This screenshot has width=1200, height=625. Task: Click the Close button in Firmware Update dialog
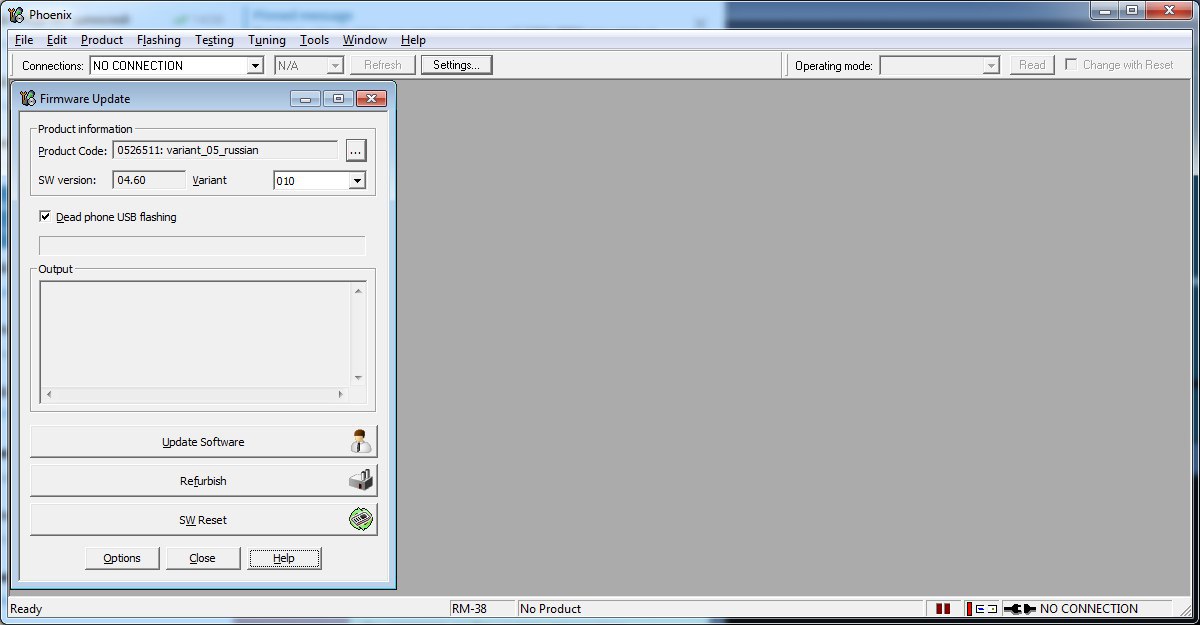click(203, 558)
